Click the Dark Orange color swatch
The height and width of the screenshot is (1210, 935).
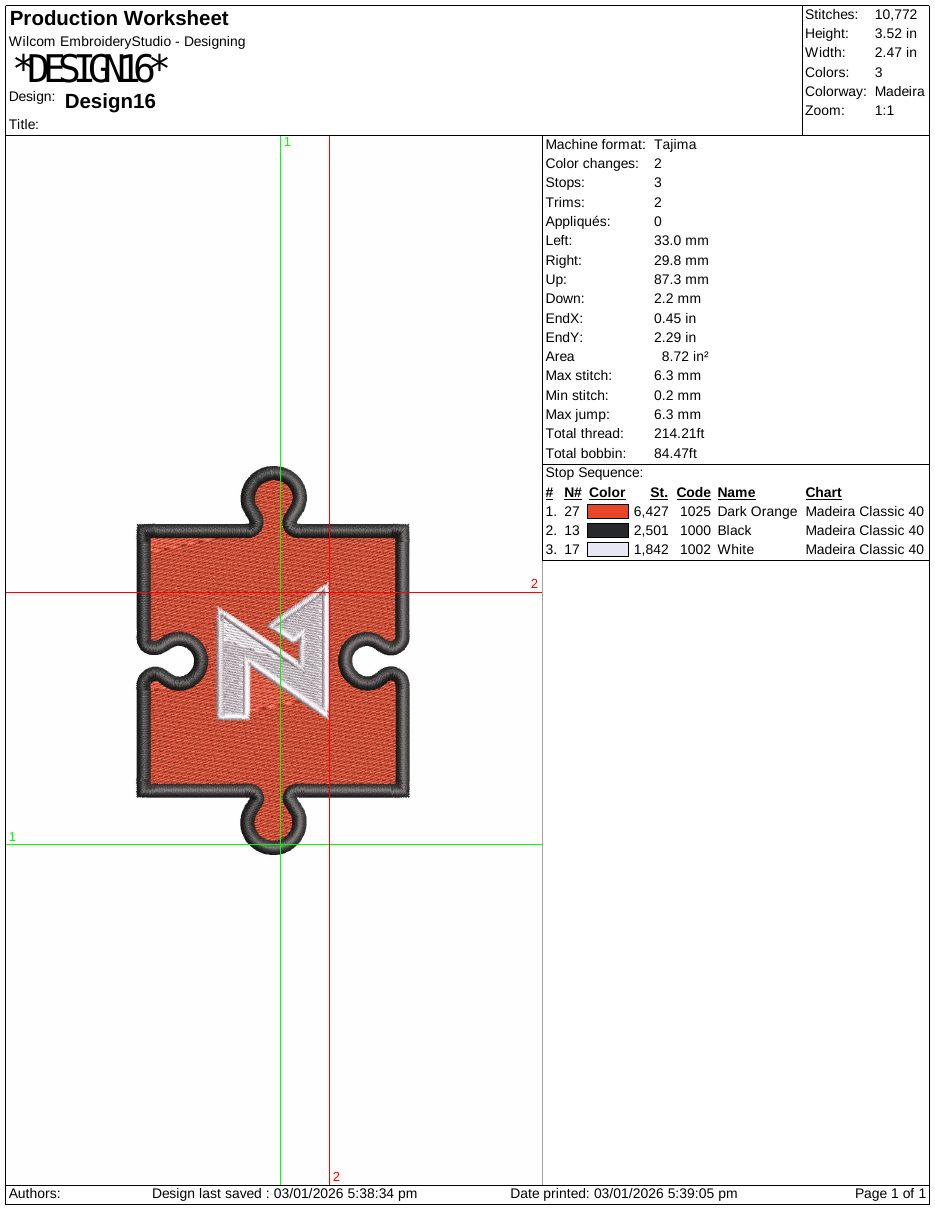click(x=608, y=511)
